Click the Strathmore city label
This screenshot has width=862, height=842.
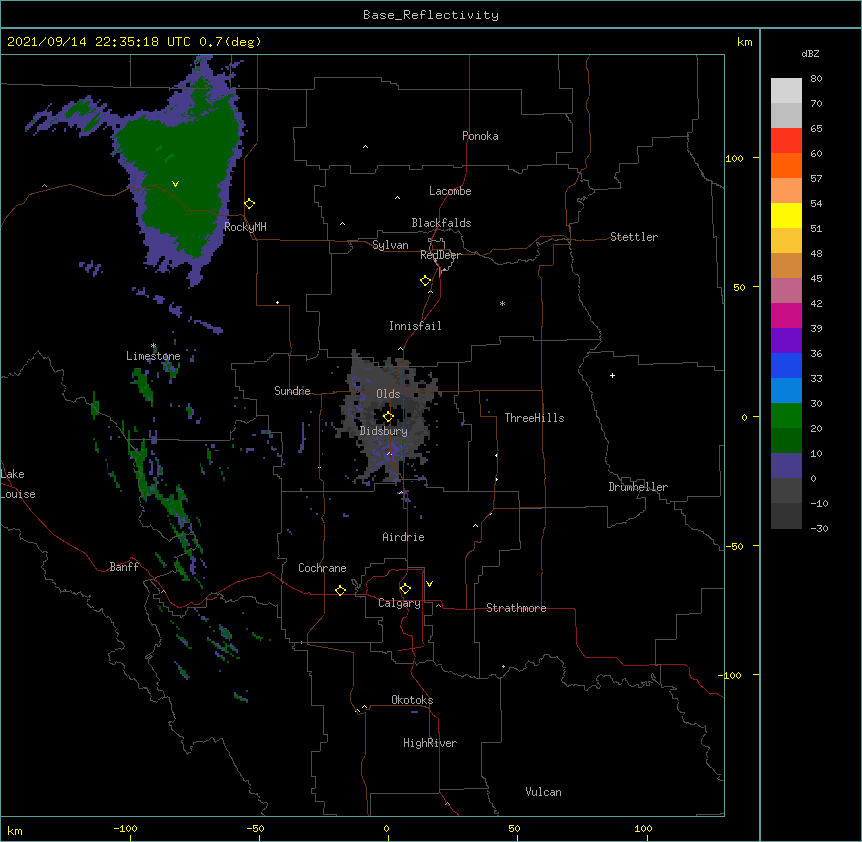(516, 608)
